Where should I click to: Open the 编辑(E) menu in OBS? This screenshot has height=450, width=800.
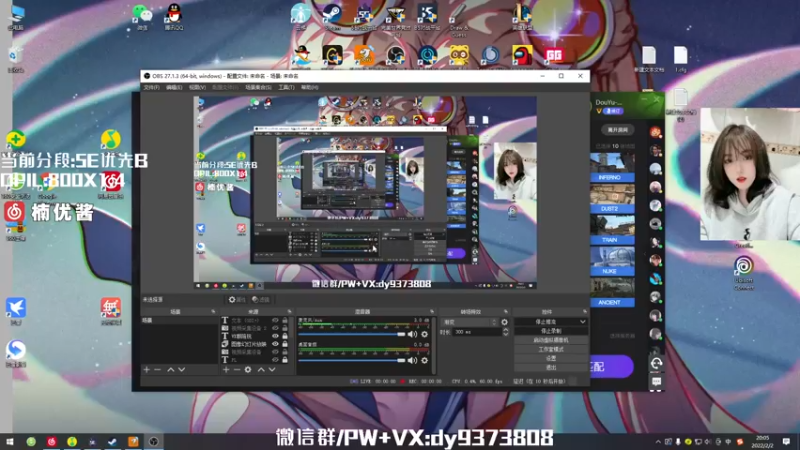(x=174, y=88)
